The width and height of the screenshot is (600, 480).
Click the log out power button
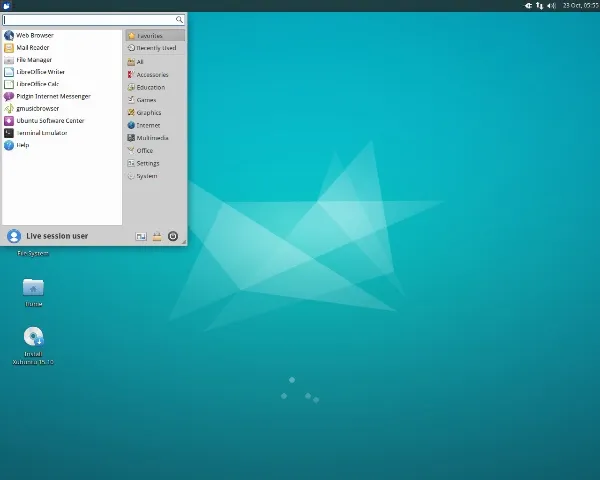coord(173,236)
